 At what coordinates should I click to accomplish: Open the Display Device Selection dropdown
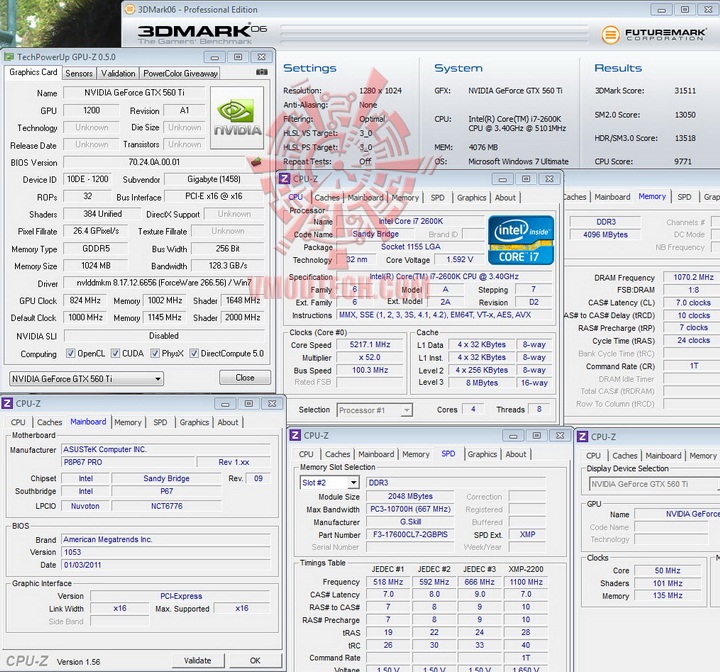point(654,484)
